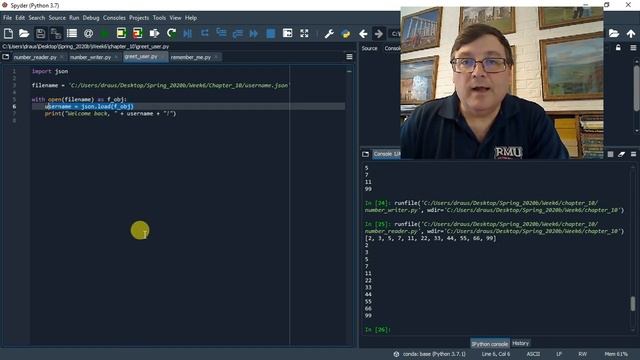Open the Run menu
Image resolution: width=640 pixels, height=360 pixels.
[x=74, y=18]
